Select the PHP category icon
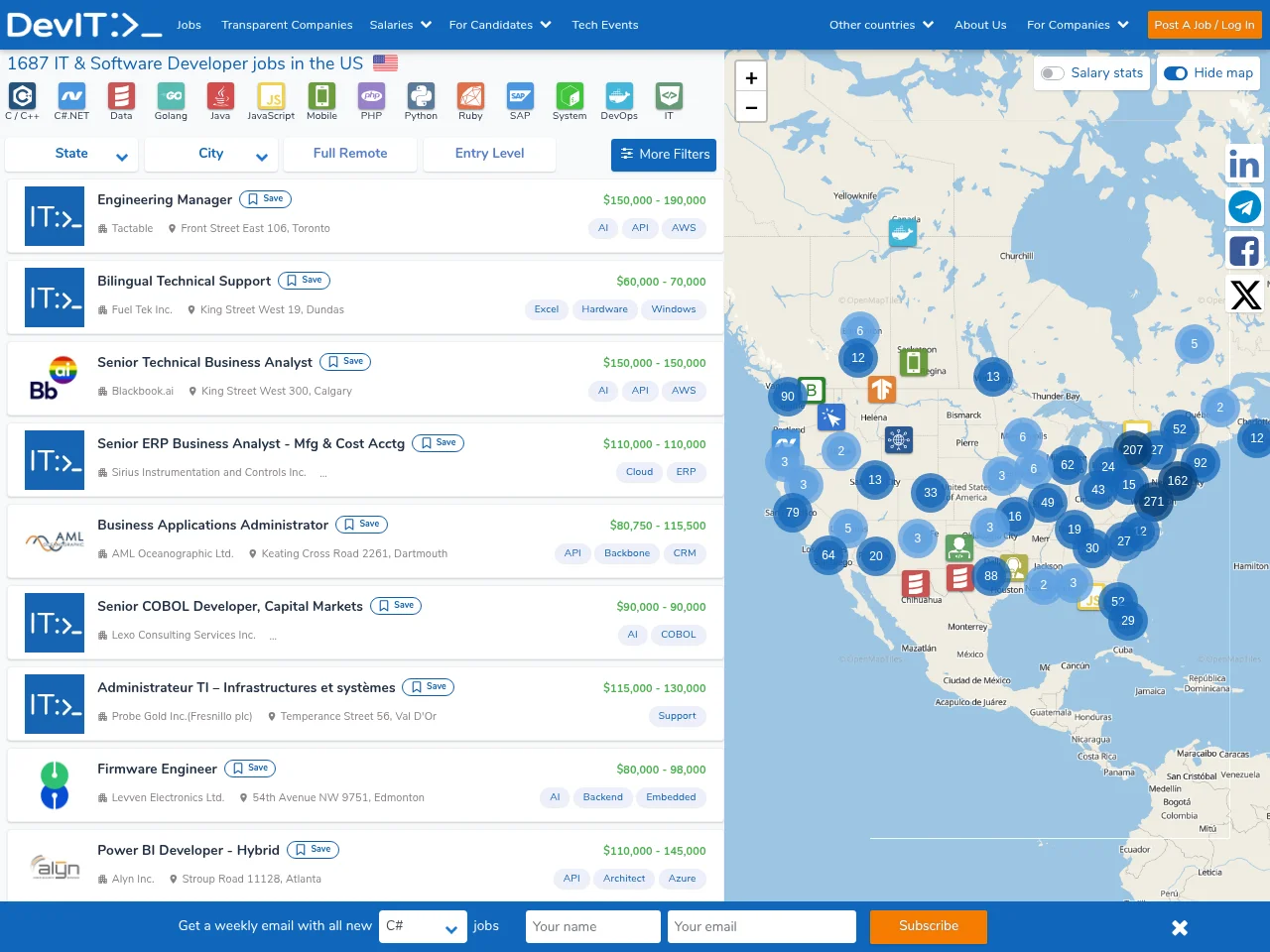Image resolution: width=1270 pixels, height=952 pixels. point(371,95)
